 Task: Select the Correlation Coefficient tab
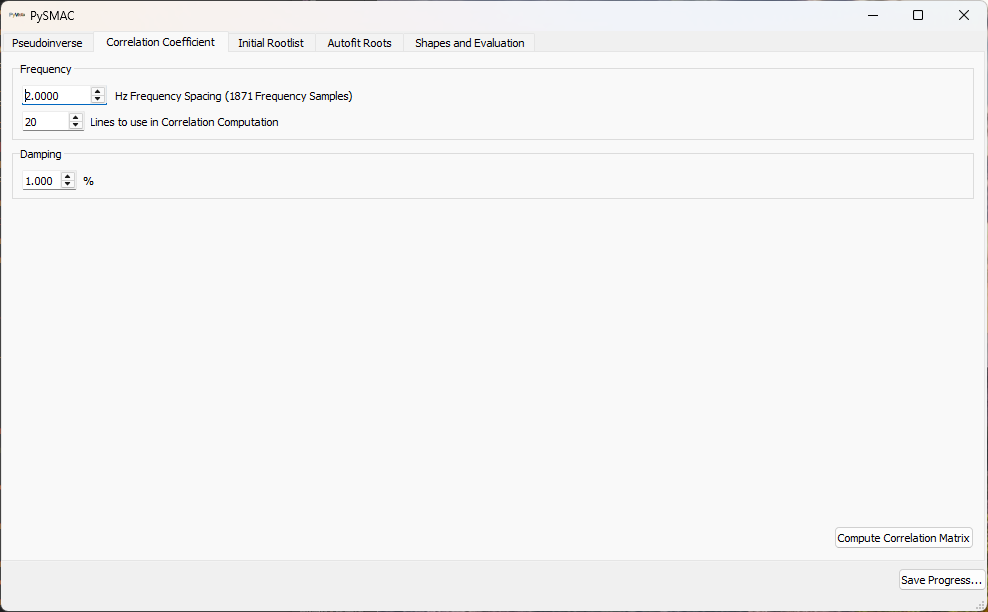click(160, 42)
